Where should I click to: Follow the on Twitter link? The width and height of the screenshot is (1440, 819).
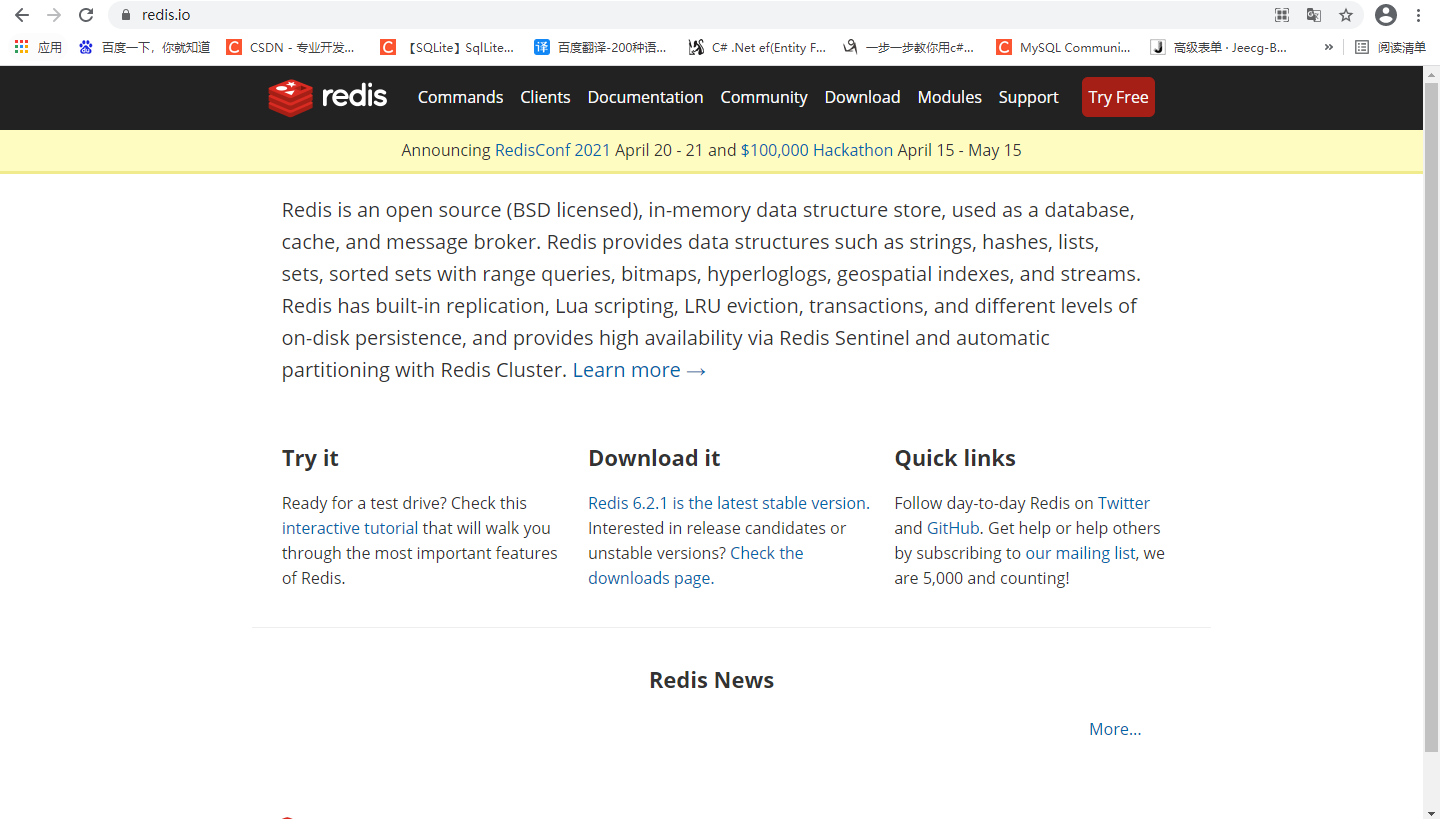pos(1112,503)
